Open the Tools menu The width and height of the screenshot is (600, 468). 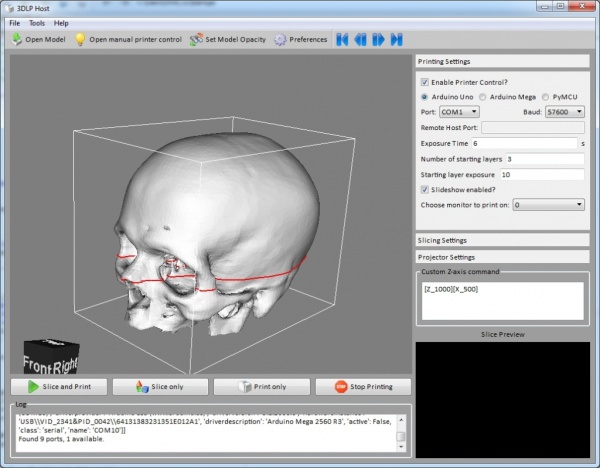[x=36, y=22]
